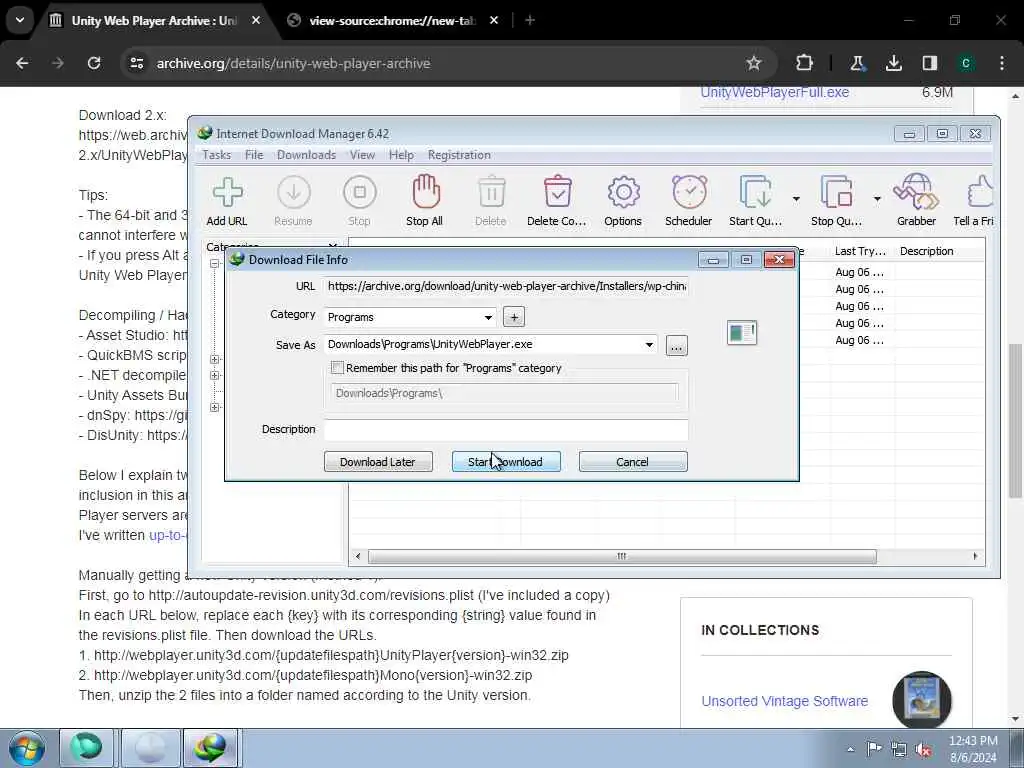Expand the third tree node in categories panel

click(x=214, y=375)
